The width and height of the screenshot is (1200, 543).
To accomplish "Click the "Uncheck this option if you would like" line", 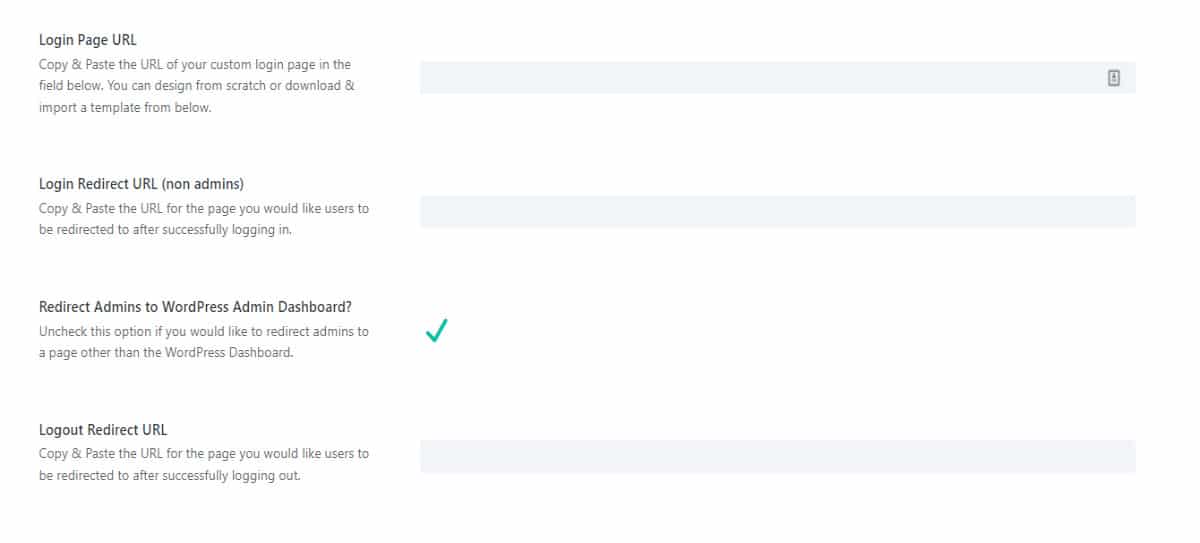I will 204,331.
